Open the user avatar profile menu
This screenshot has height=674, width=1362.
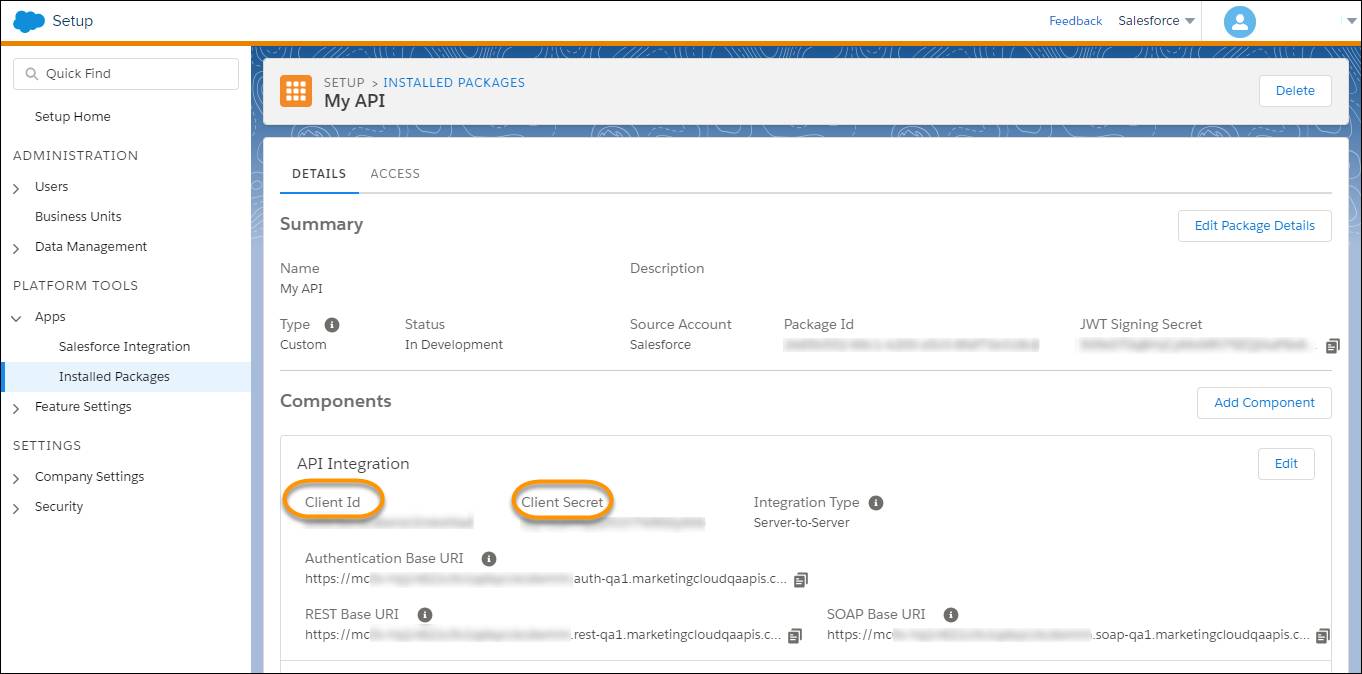1240,21
